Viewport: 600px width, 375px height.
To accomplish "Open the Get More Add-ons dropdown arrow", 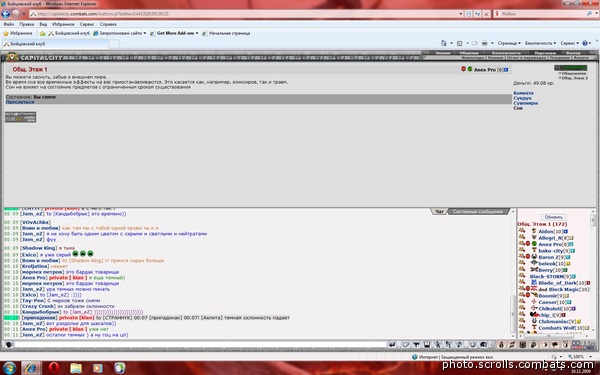I will click(x=197, y=33).
